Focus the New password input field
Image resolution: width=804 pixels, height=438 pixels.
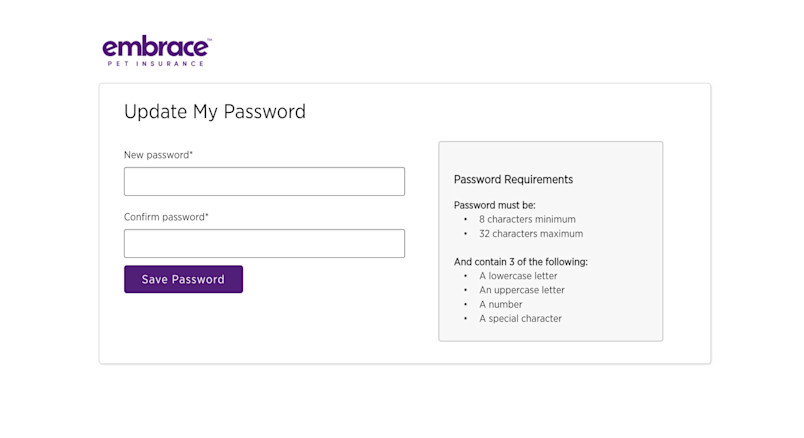click(264, 181)
